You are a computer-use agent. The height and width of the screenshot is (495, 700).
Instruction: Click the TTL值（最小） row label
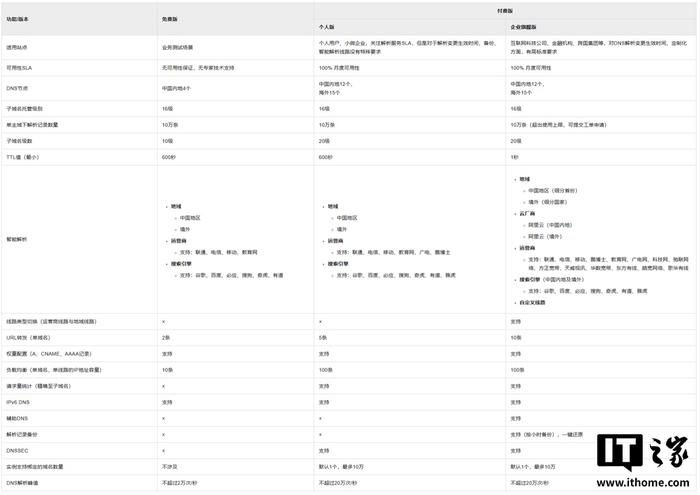click(x=22, y=157)
